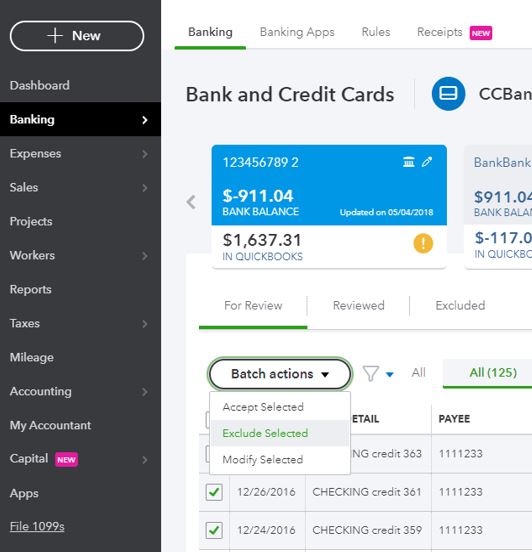
Task: Click the blue credit card icon beside CCBank
Action: [x=448, y=94]
